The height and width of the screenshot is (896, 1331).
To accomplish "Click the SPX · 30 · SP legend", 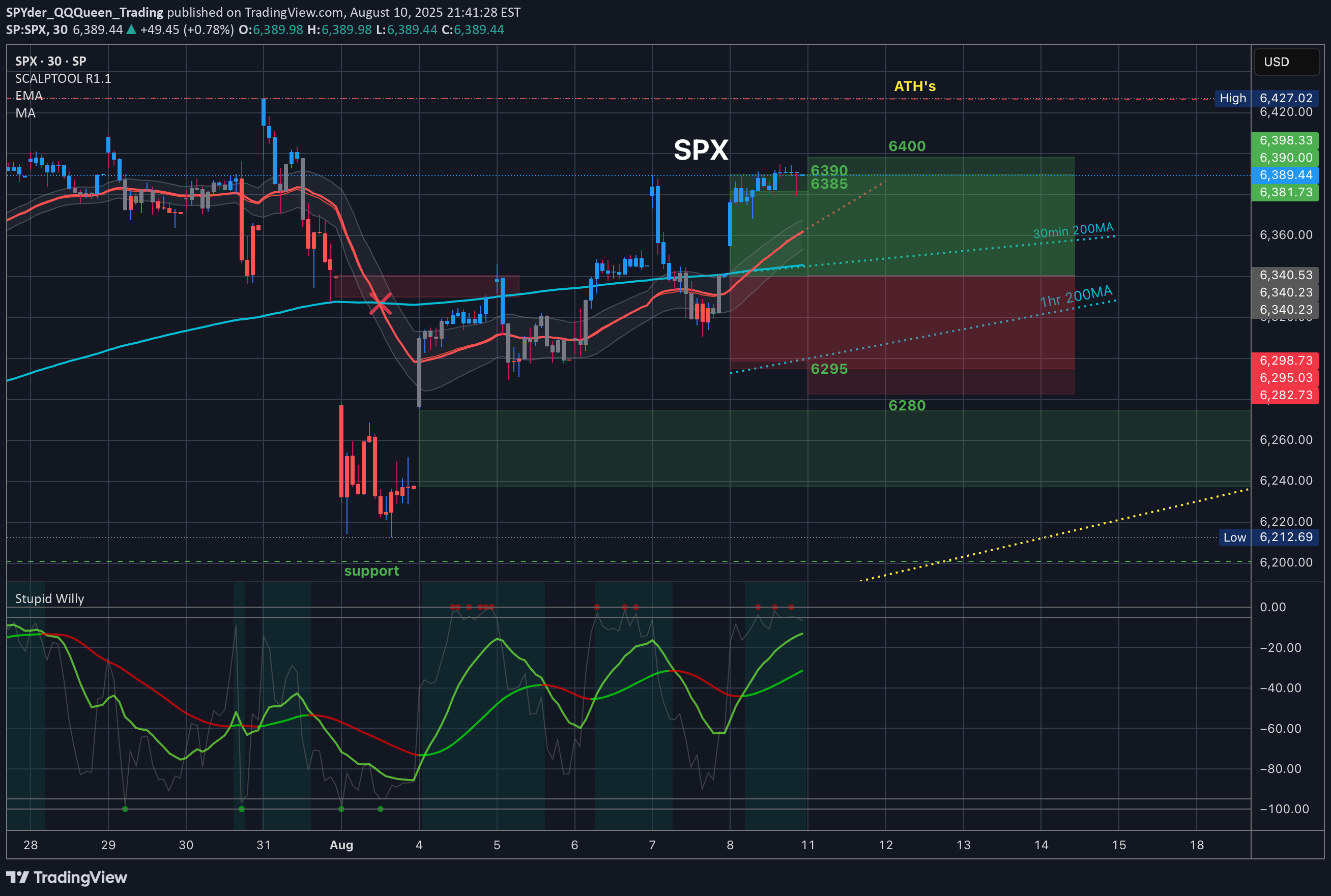I will click(50, 61).
